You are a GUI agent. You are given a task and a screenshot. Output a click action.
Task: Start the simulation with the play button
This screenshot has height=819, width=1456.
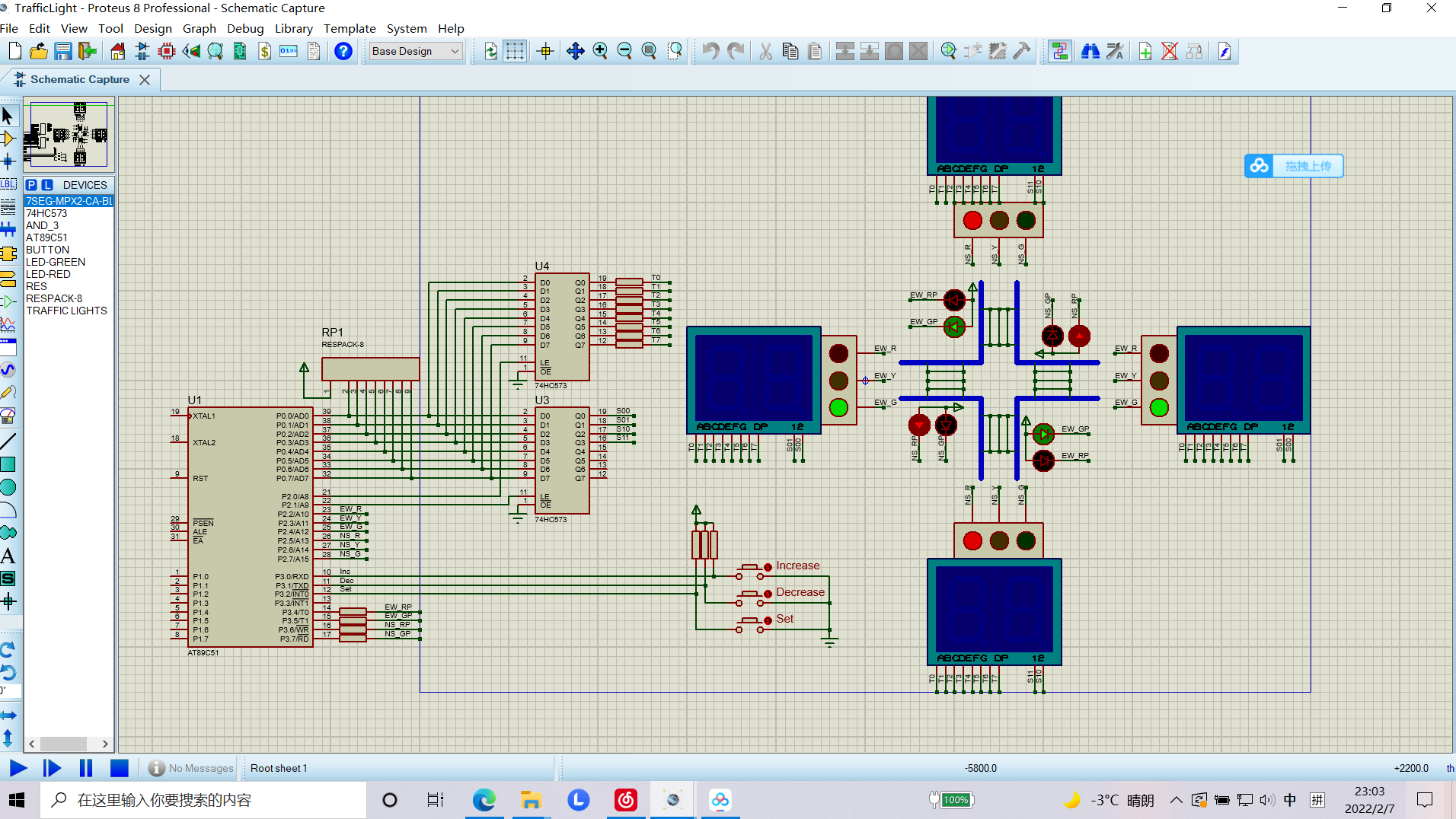pyautogui.click(x=18, y=768)
